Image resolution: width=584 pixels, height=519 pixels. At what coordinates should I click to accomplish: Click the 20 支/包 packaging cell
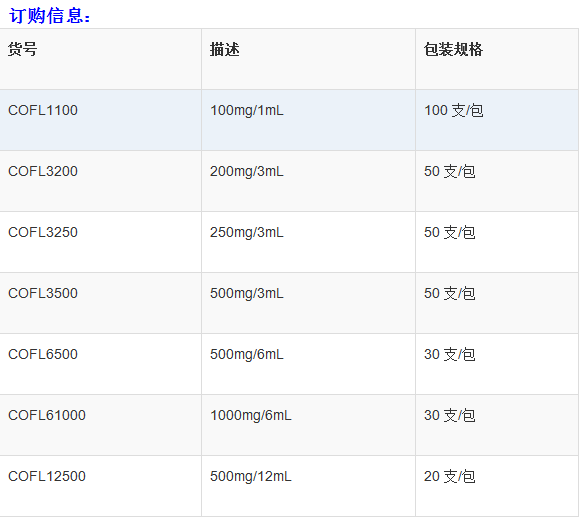point(497,486)
